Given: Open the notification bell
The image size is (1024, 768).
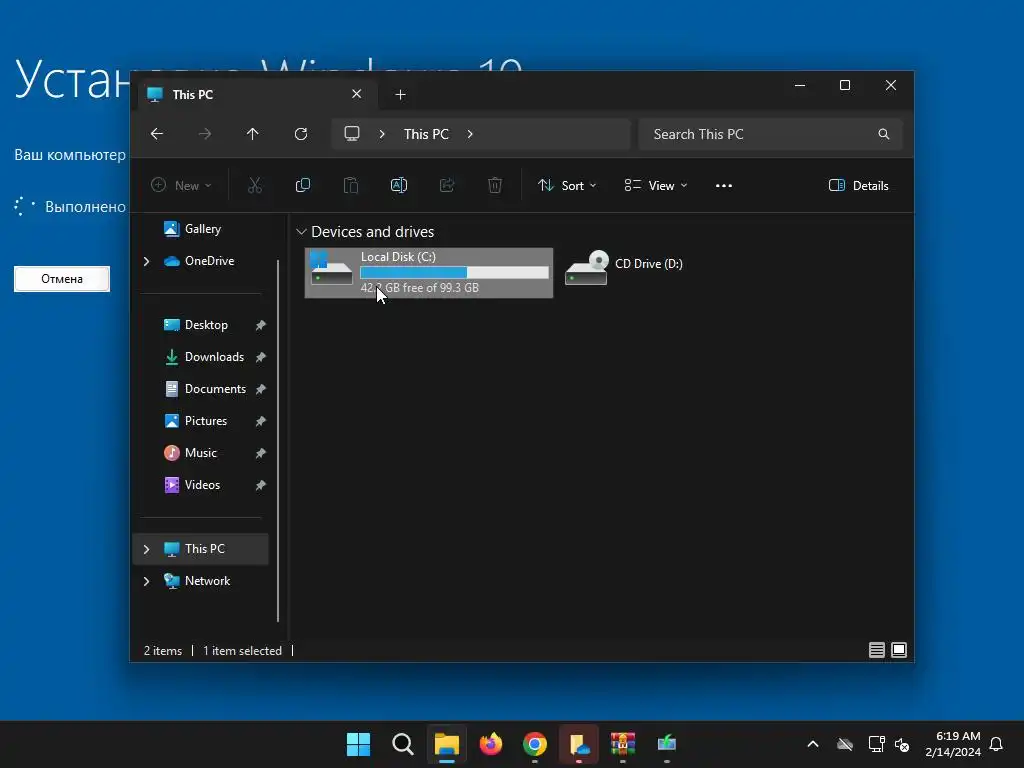Looking at the screenshot, I should (997, 744).
